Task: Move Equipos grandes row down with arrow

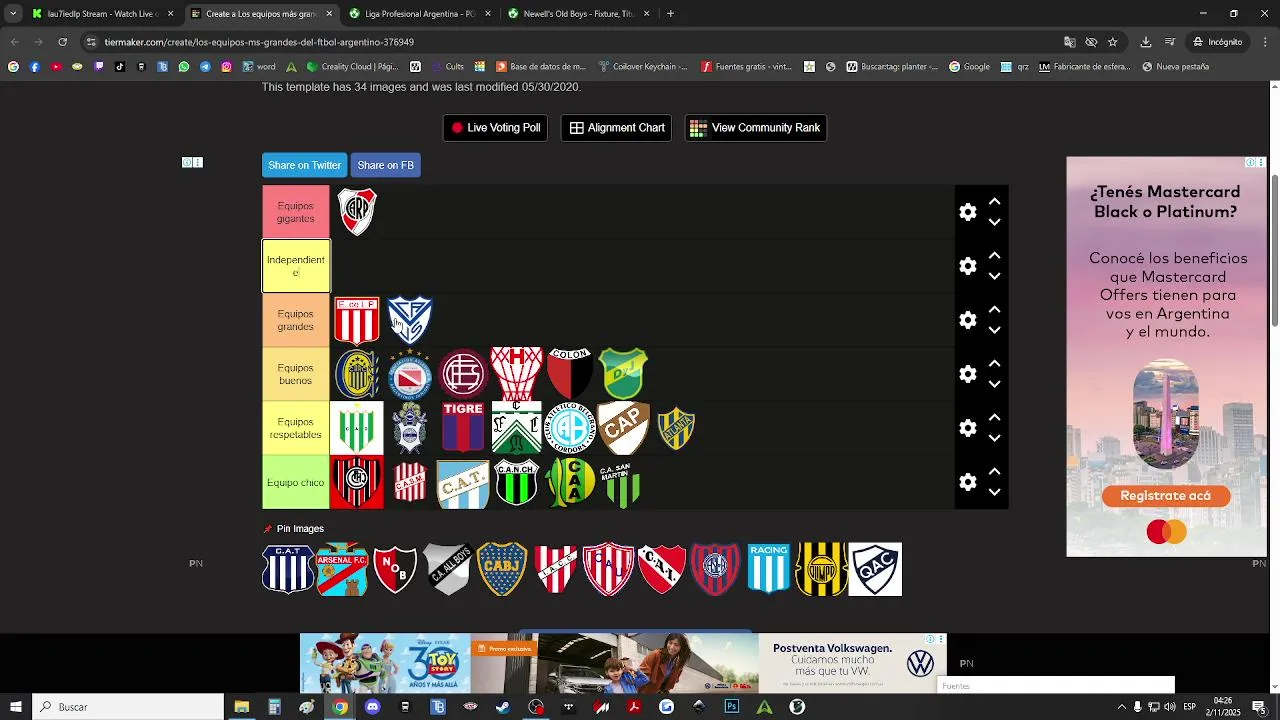Action: point(994,330)
